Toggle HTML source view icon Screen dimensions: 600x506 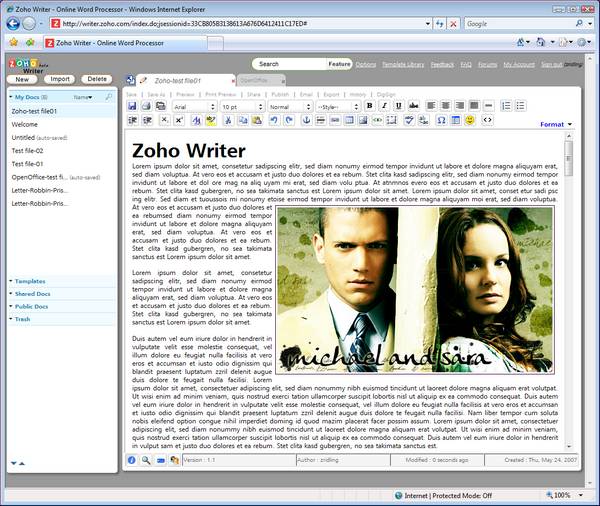487,120
